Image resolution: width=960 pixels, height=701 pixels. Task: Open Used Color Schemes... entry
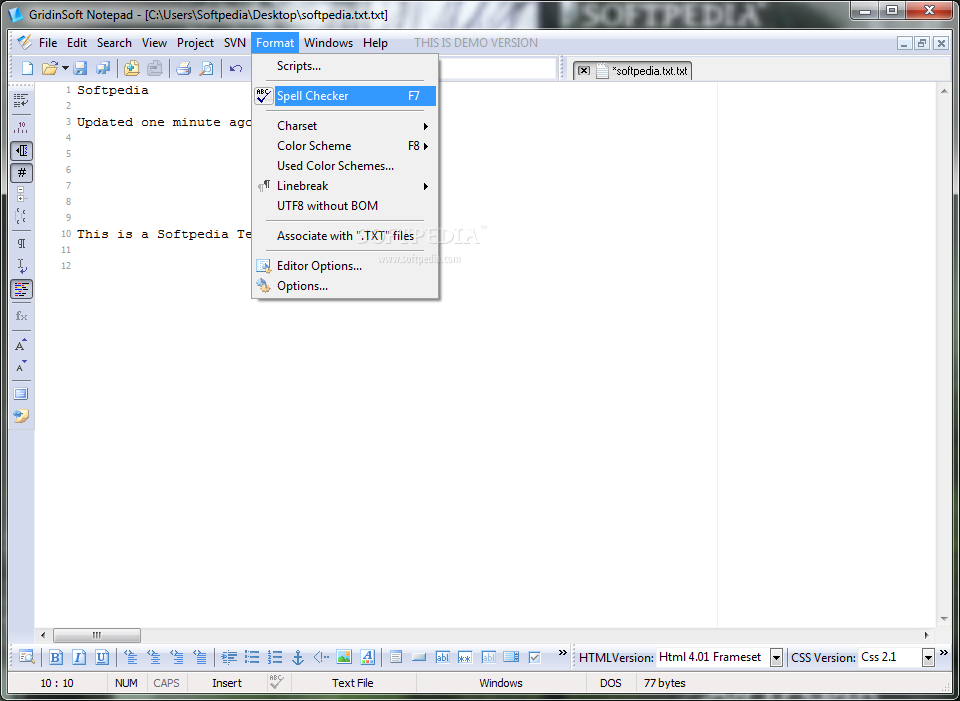(345, 166)
